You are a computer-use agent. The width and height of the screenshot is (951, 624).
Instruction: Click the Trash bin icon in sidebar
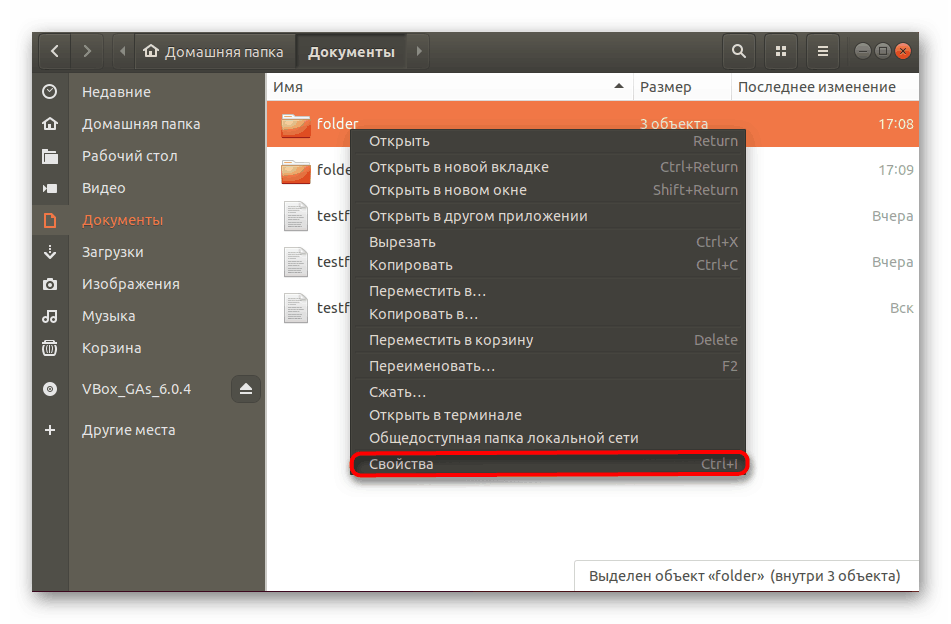point(50,348)
